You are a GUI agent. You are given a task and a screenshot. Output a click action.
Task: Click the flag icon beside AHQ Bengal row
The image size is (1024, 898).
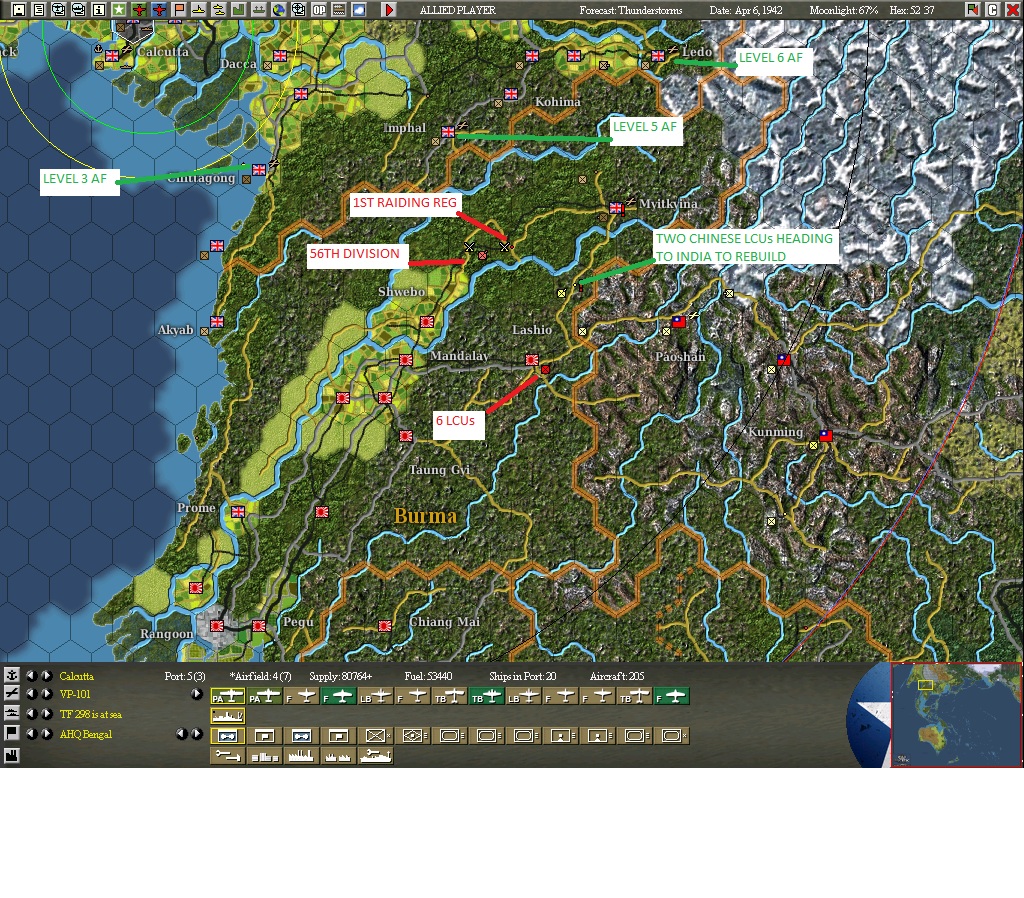(12, 733)
